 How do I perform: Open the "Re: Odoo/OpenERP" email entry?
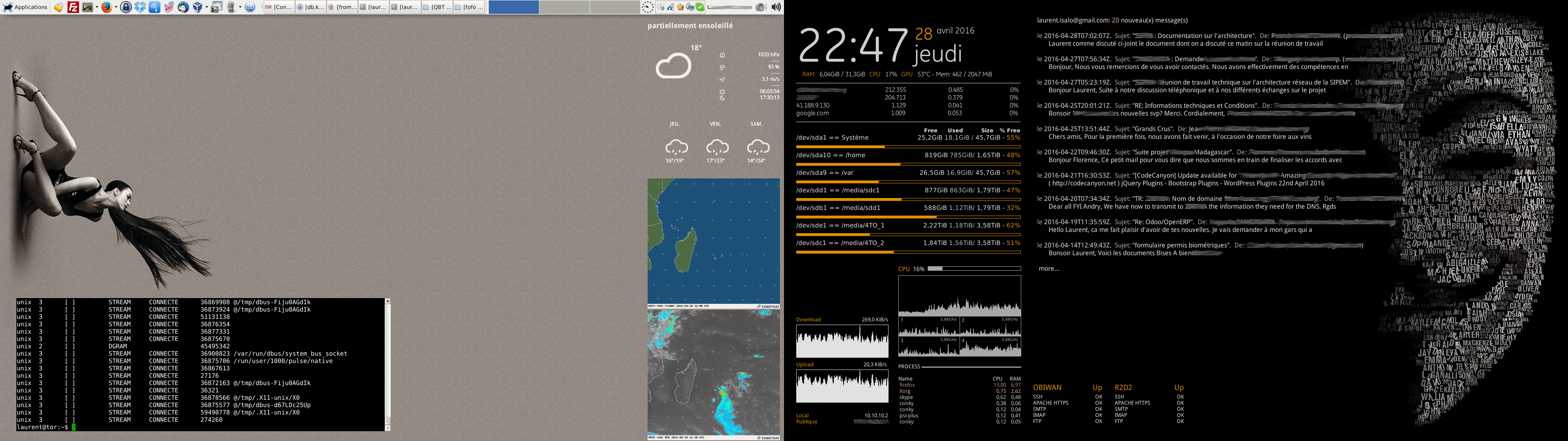(1216, 226)
